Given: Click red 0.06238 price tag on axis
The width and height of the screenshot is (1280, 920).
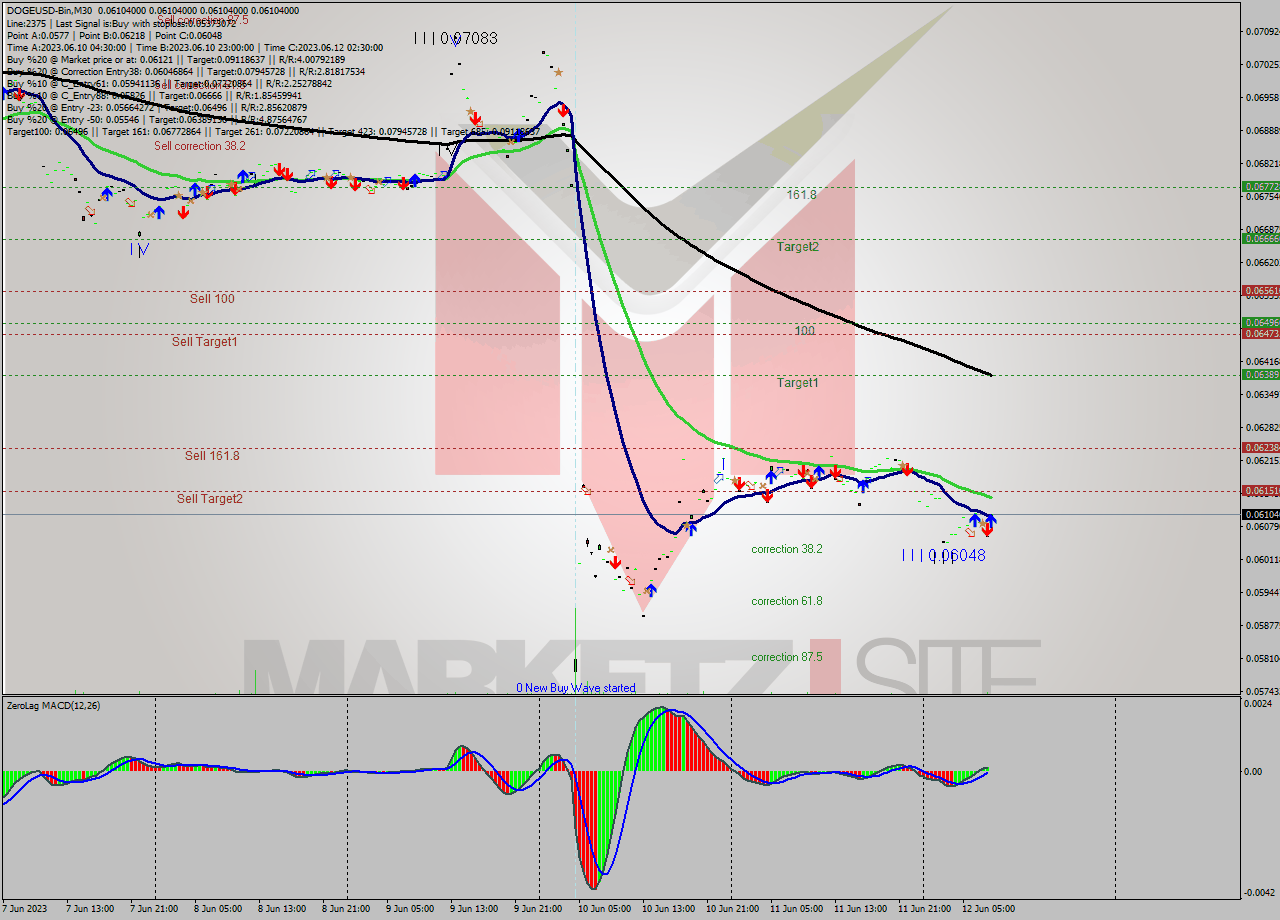Looking at the screenshot, I should pos(1260,448).
